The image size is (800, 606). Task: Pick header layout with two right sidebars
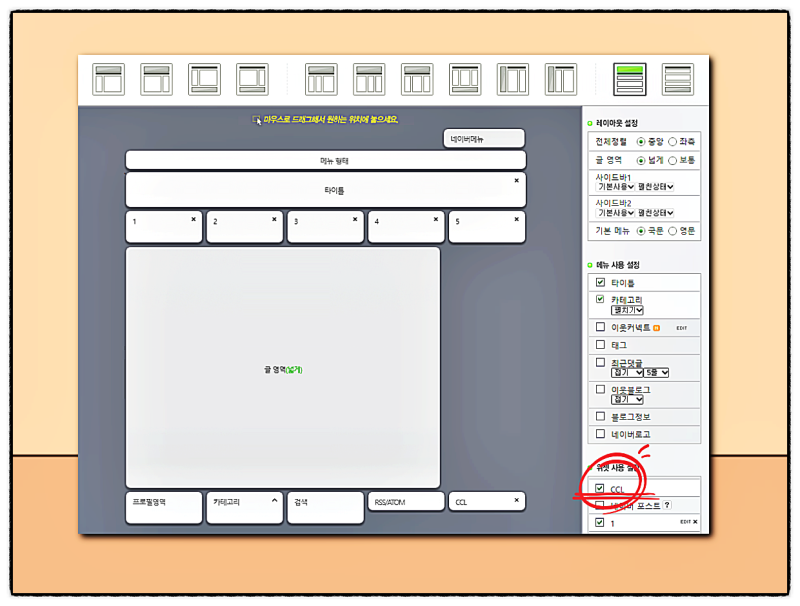(x=369, y=80)
